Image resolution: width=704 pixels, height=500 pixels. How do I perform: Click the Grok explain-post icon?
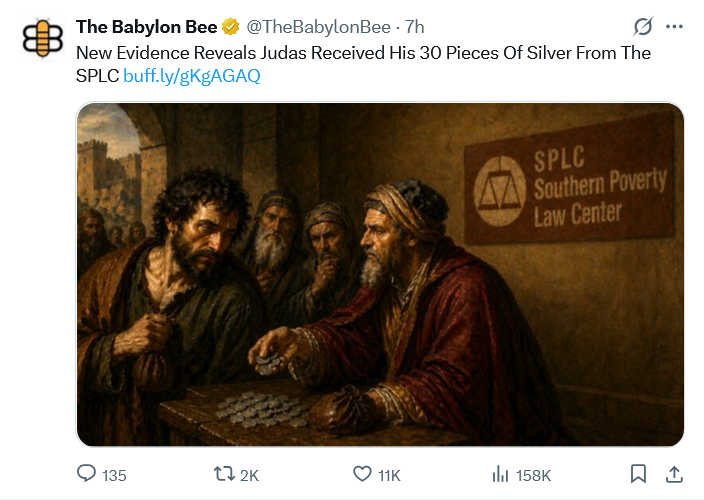(646, 27)
